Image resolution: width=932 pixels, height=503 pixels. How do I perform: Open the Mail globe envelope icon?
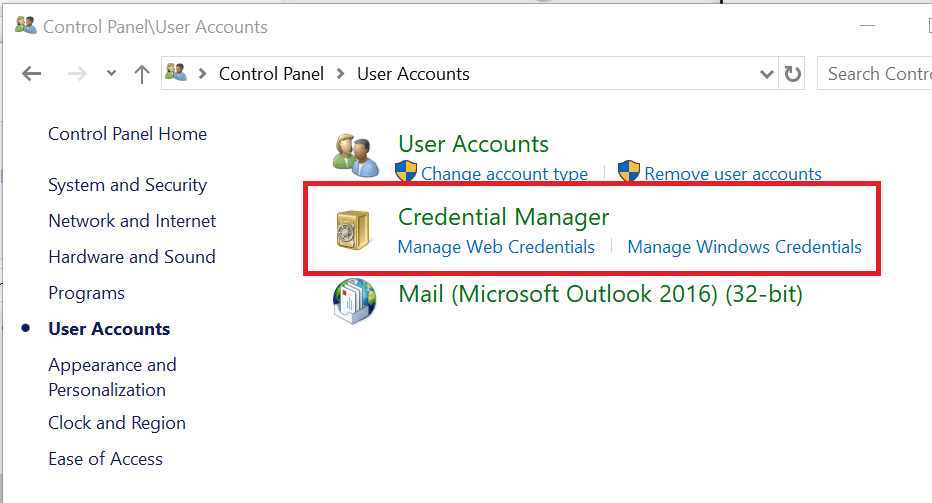[355, 301]
